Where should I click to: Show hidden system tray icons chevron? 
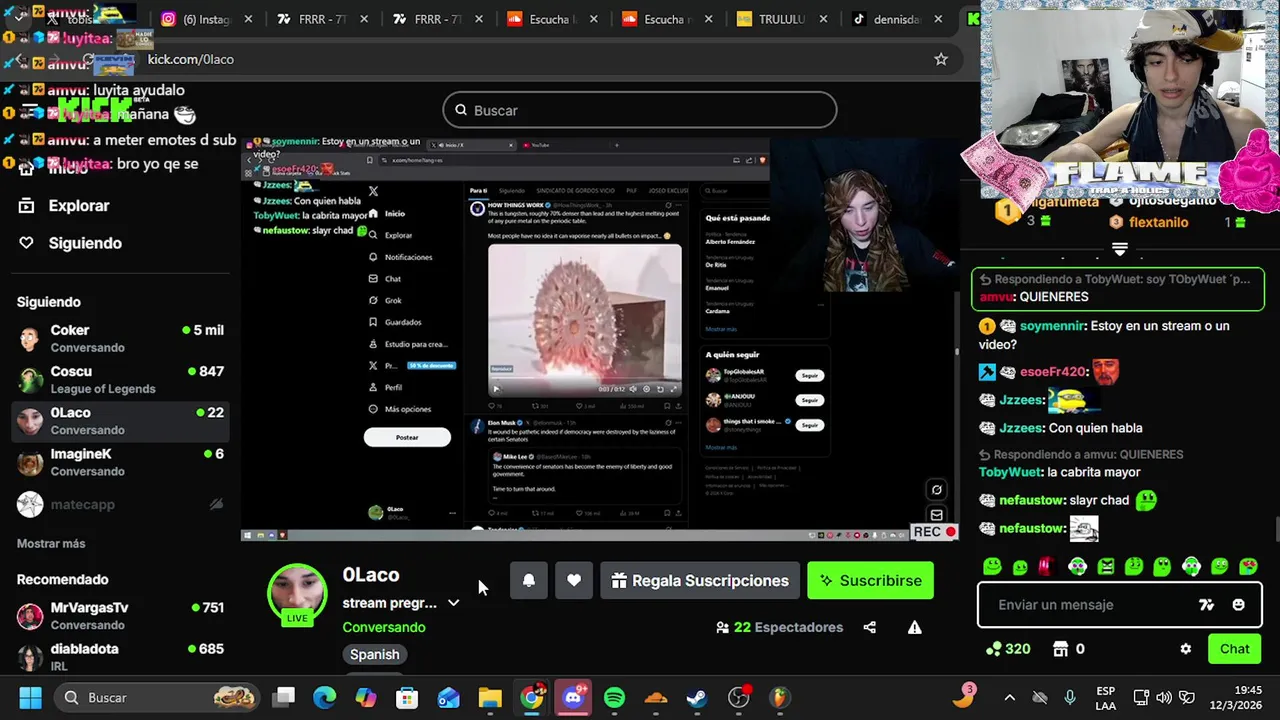pos(1009,697)
